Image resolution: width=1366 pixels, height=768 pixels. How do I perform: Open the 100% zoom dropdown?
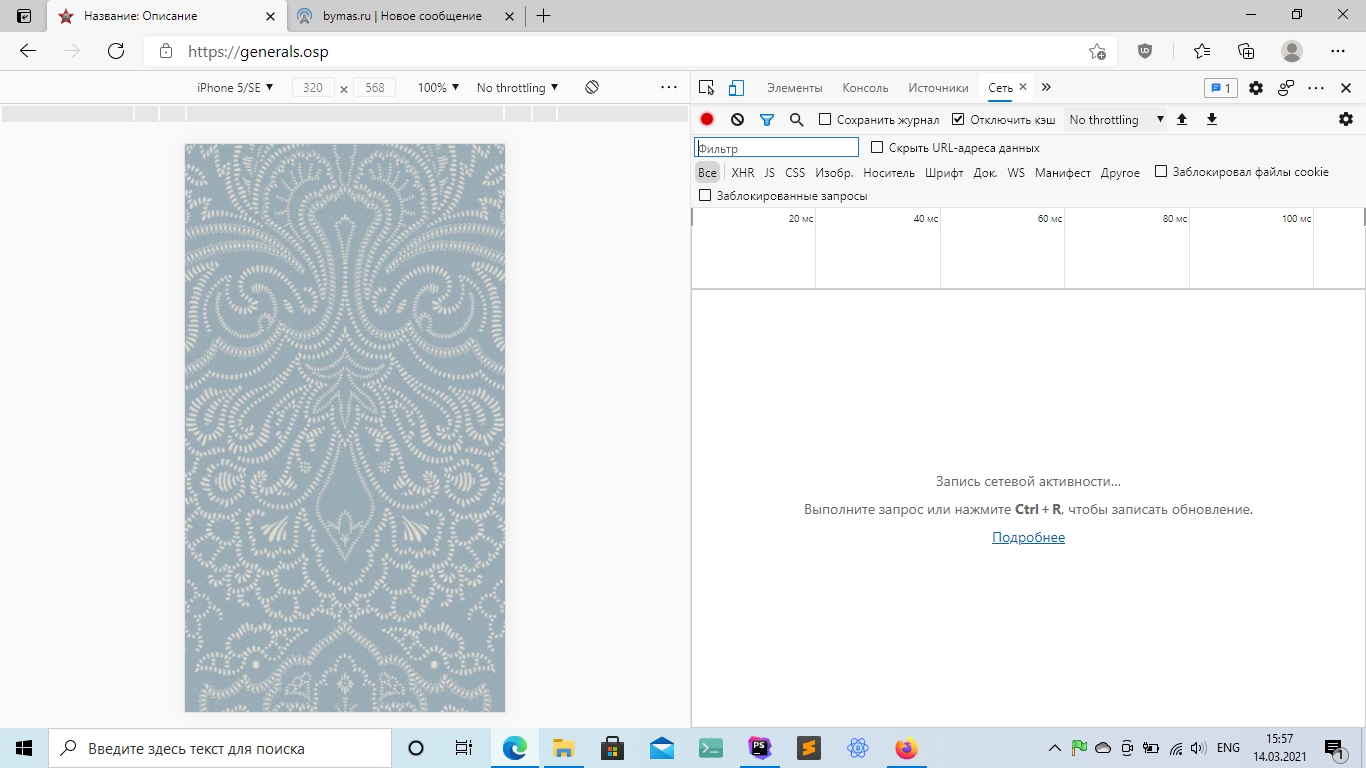pyautogui.click(x=438, y=88)
